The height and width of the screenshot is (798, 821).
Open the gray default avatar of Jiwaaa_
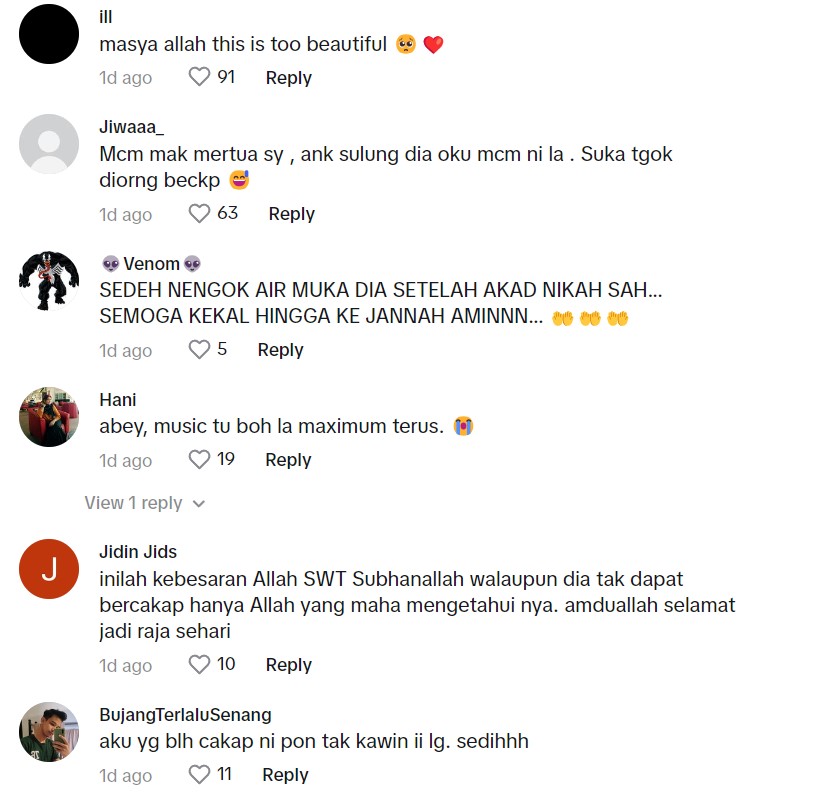[49, 144]
